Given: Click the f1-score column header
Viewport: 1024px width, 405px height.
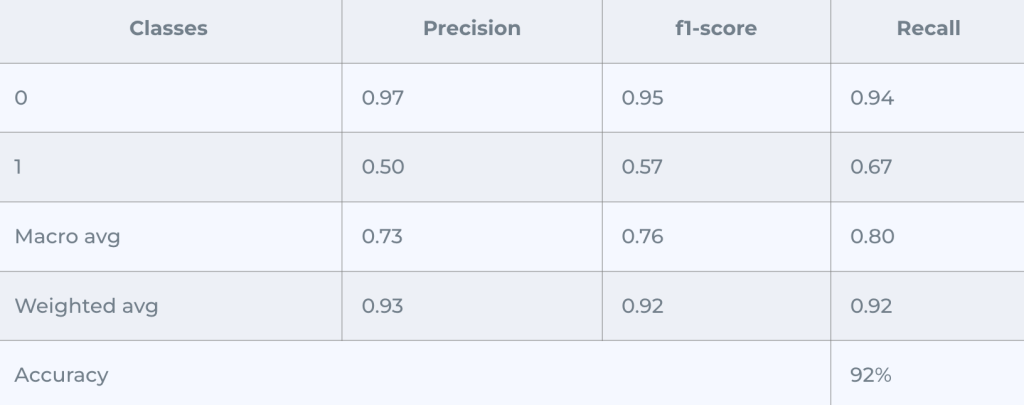Looking at the screenshot, I should point(715,29).
